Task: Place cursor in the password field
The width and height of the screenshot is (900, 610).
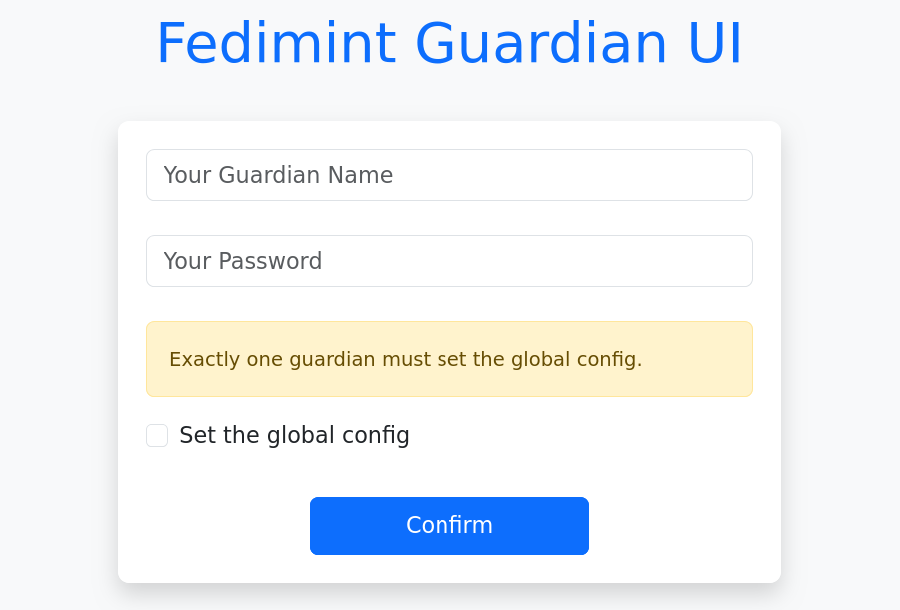Action: 449,261
